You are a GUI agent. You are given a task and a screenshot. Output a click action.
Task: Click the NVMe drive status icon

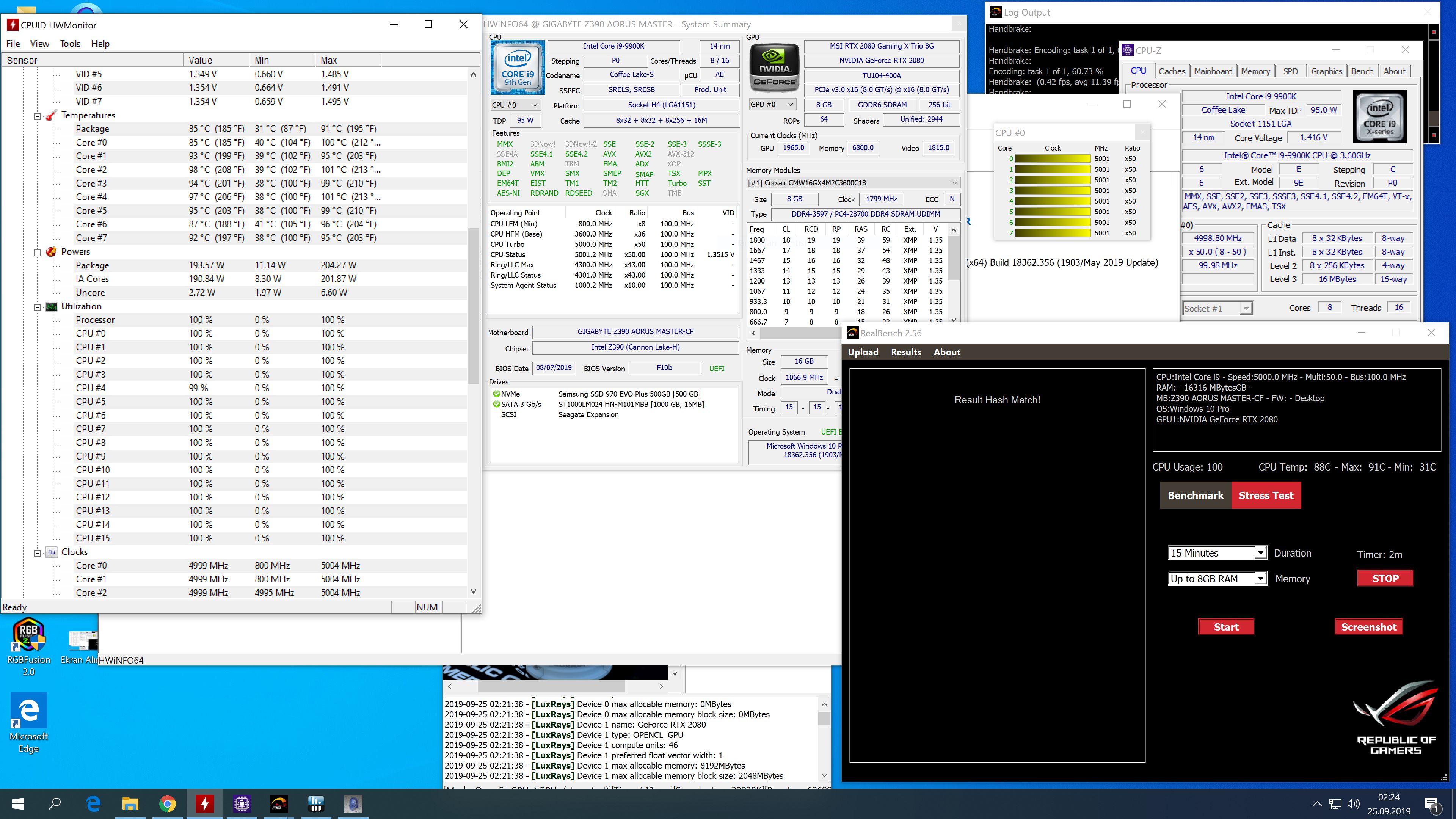[x=496, y=394]
